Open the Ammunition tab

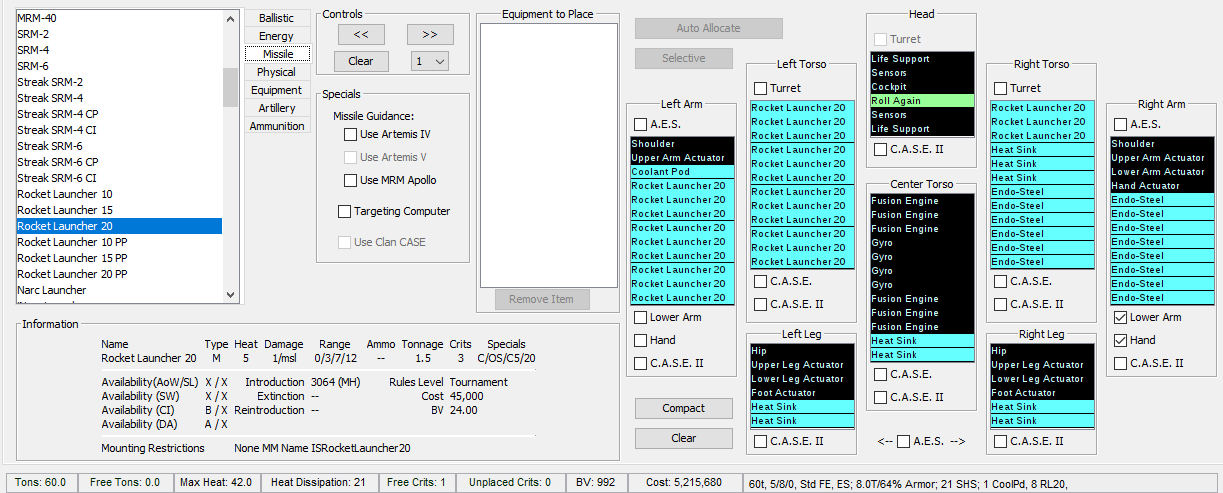(277, 126)
